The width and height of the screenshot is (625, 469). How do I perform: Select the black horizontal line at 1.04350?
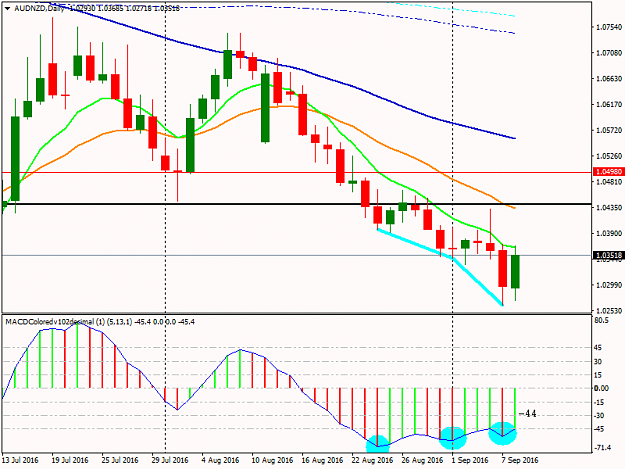click(297, 204)
